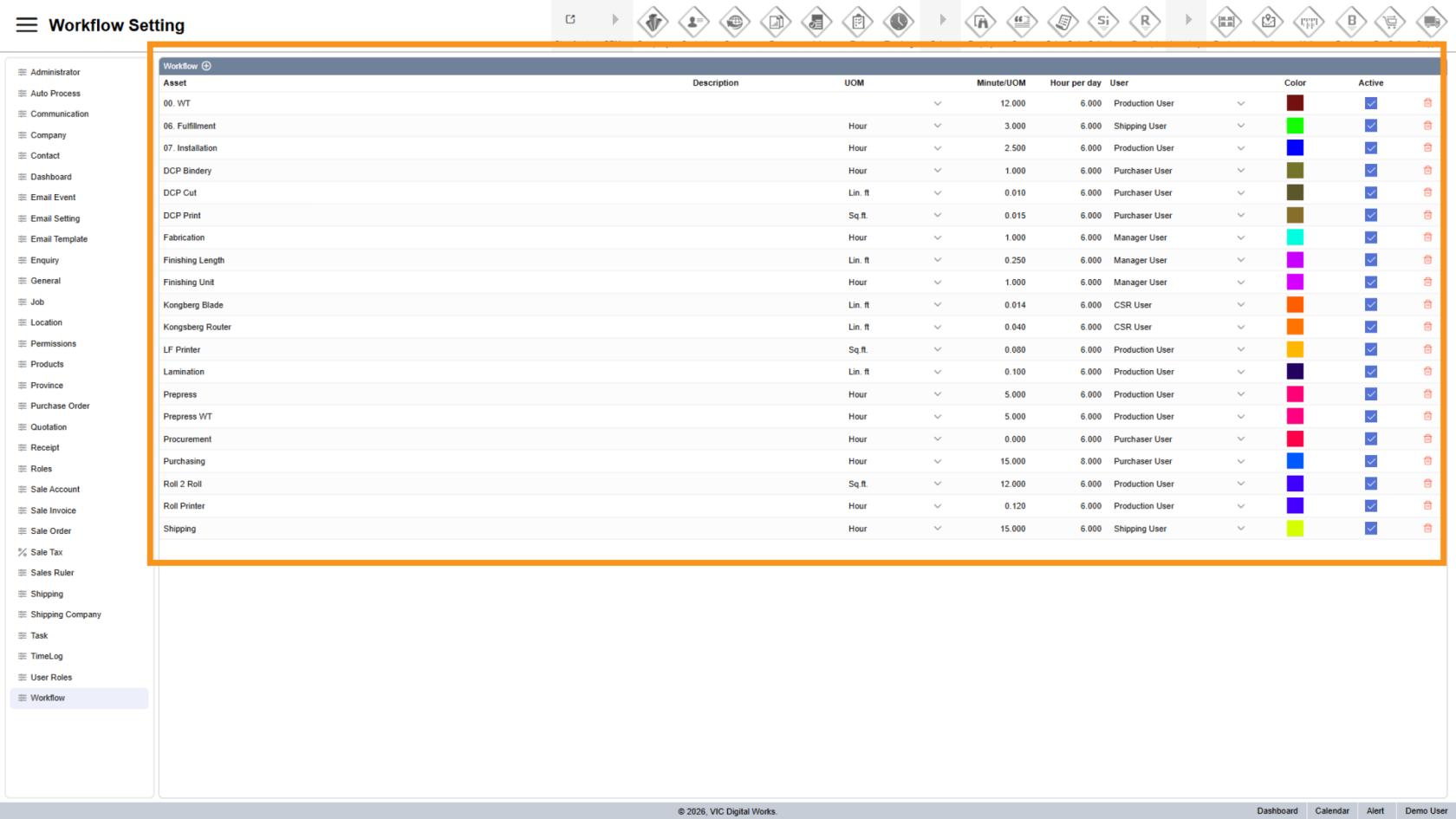1456x819 pixels.
Task: Open Email Template settings in sidebar
Action: pyautogui.click(x=79, y=239)
